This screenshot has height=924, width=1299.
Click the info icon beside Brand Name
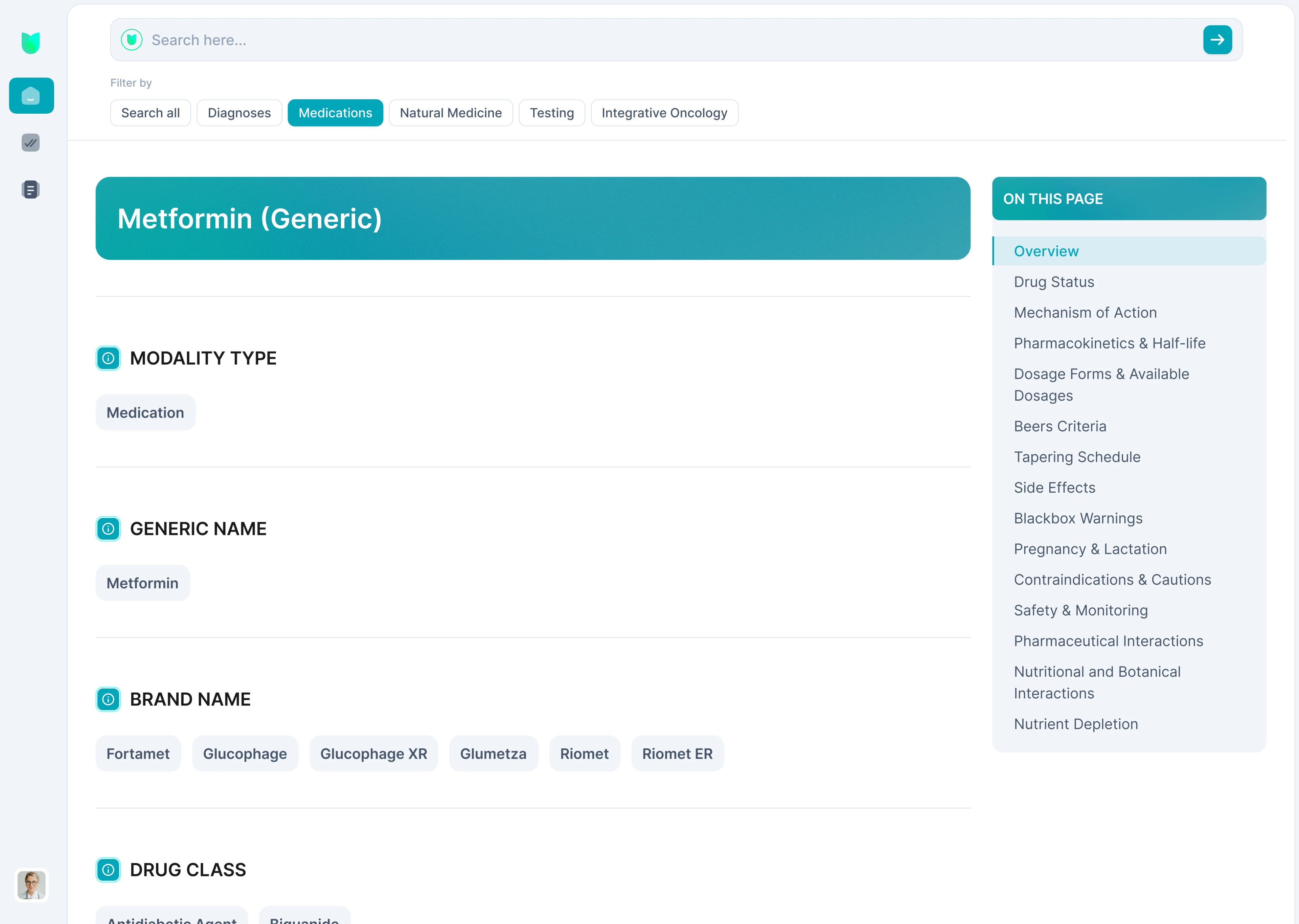pos(108,699)
